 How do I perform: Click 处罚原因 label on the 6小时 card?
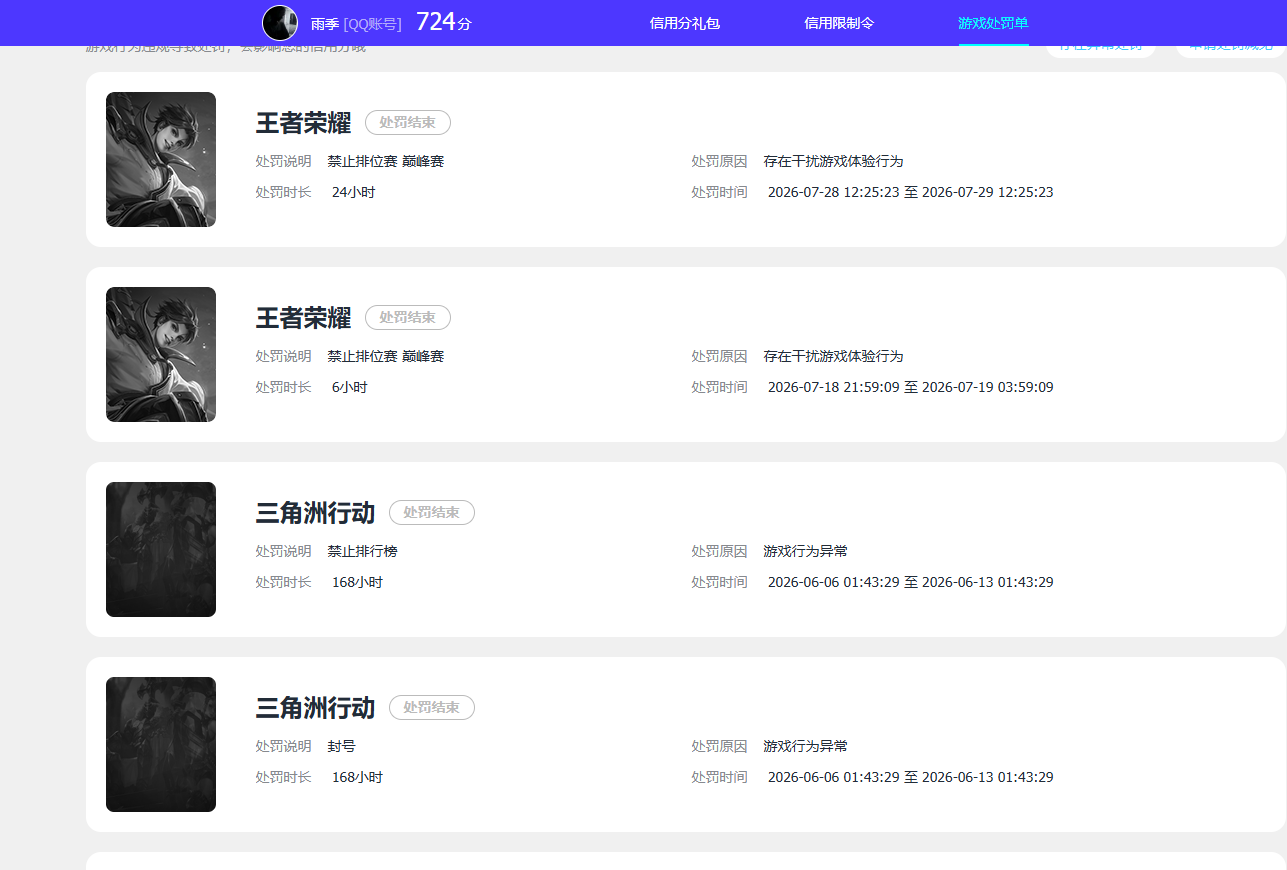(719, 356)
